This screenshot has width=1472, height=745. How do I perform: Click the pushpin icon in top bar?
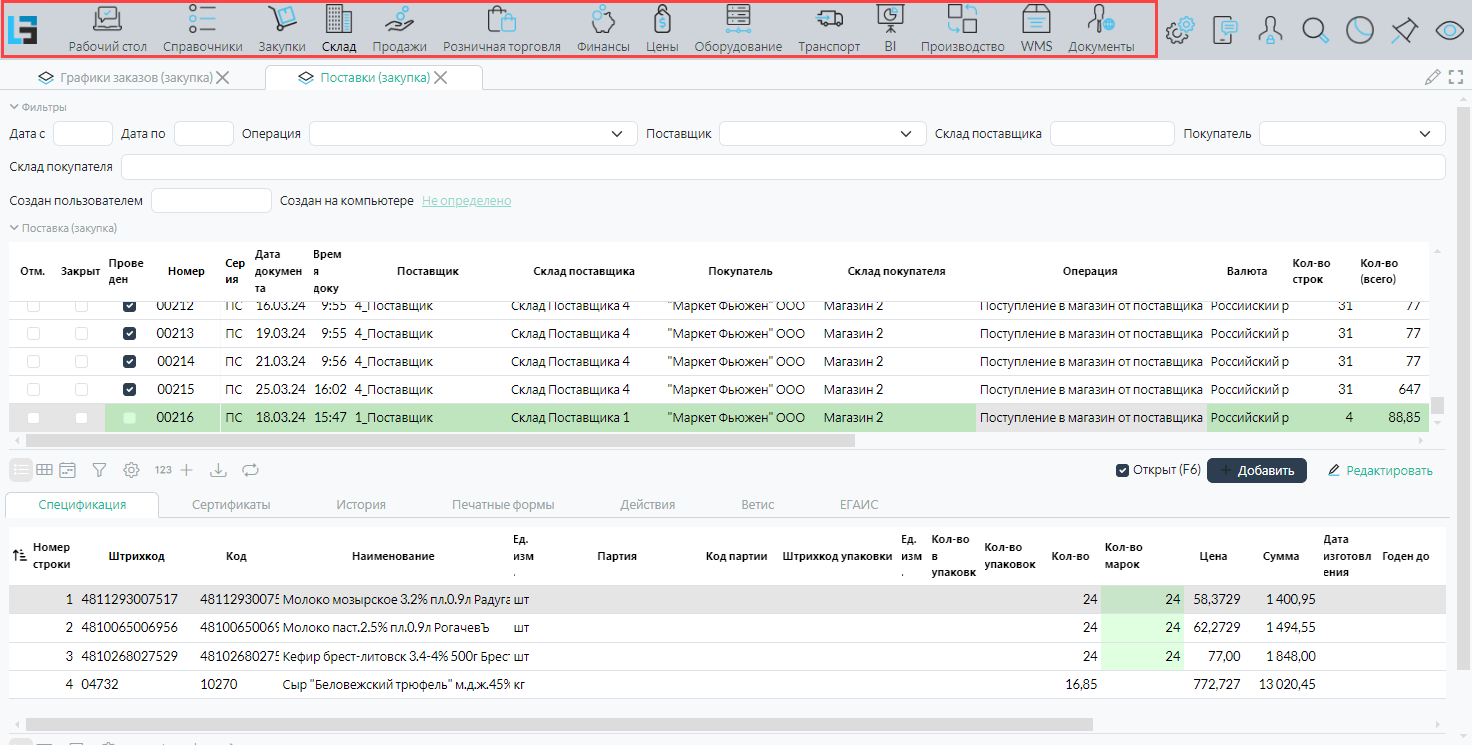pos(1404,31)
